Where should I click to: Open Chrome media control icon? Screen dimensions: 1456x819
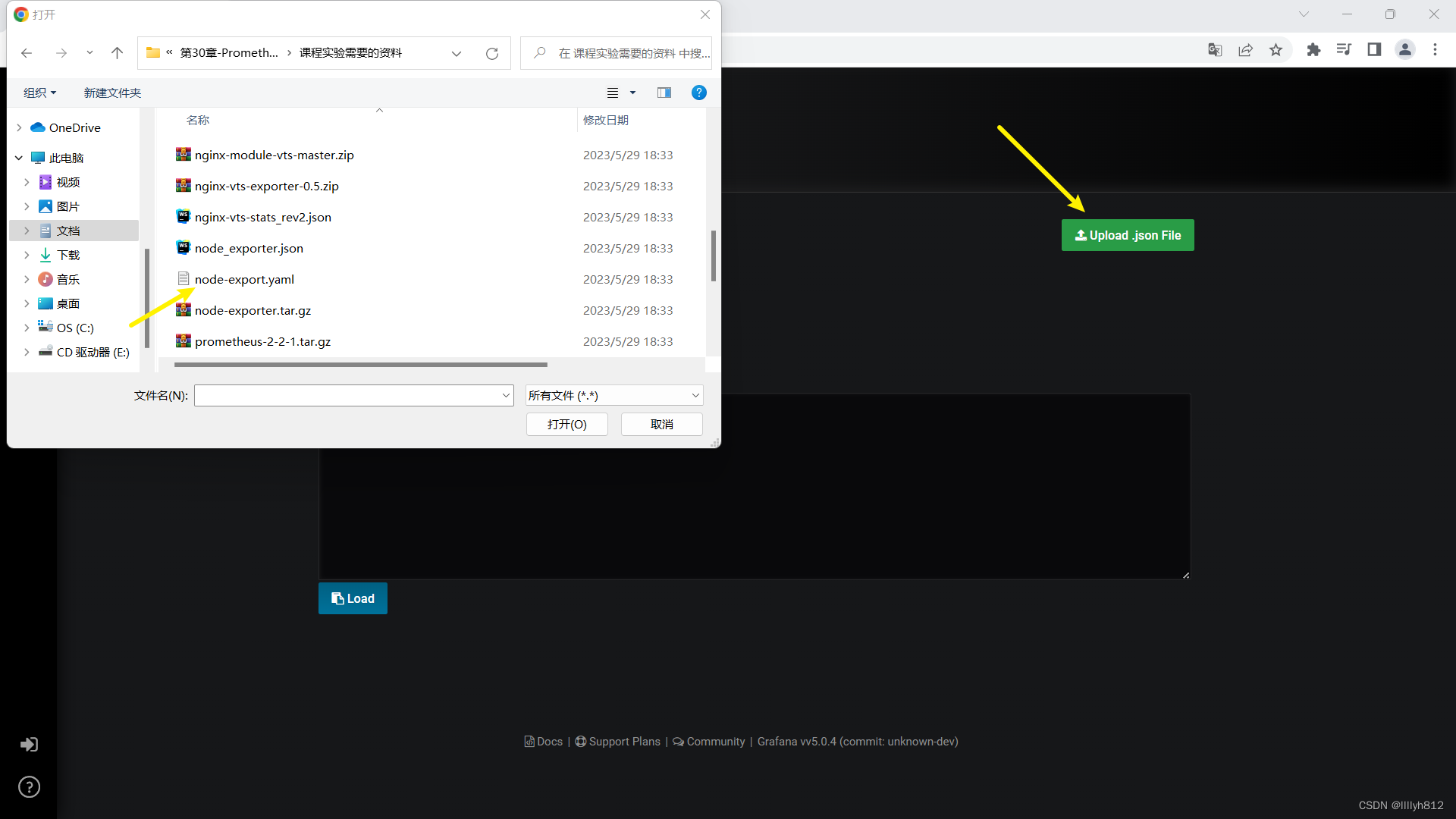tap(1344, 49)
